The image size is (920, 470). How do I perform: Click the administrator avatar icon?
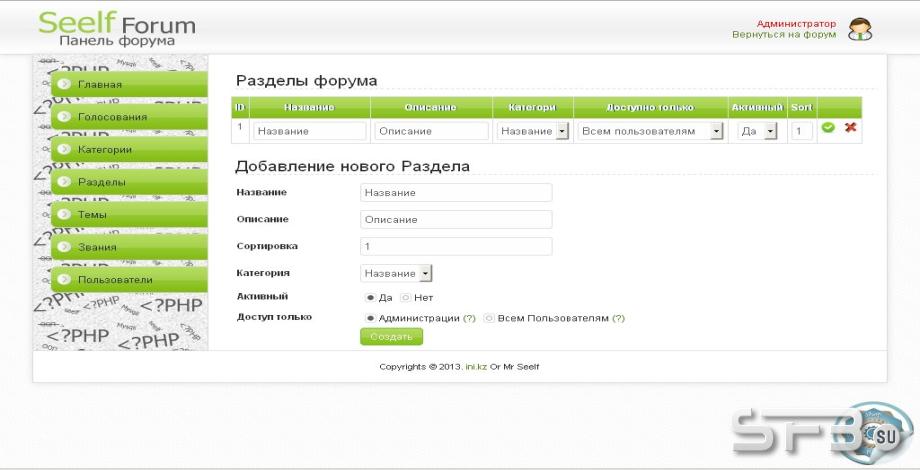[x=860, y=29]
